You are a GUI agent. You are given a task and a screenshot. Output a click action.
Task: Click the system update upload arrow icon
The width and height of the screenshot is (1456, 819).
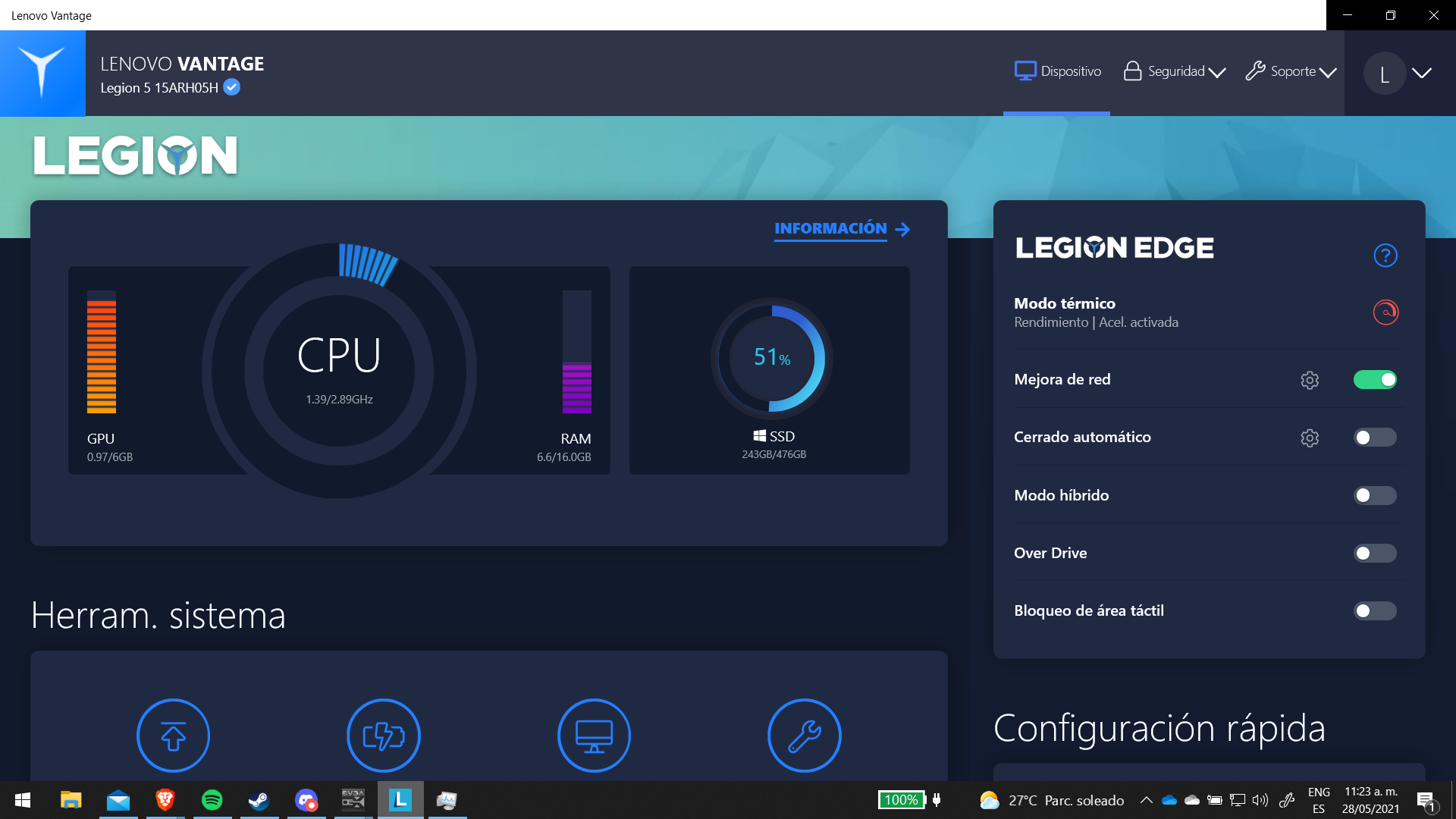pyautogui.click(x=173, y=736)
